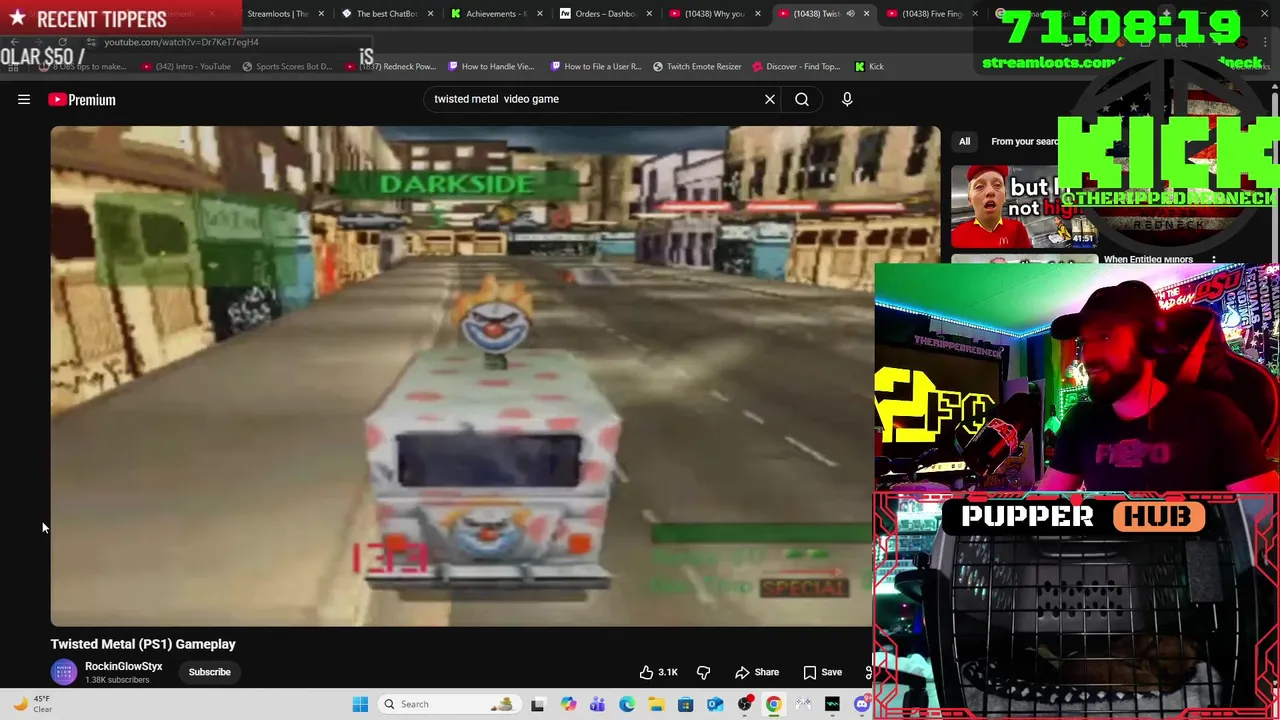The height and width of the screenshot is (720, 1280).
Task: Open the options menu for When Entitled Minors
Action: point(1214,260)
